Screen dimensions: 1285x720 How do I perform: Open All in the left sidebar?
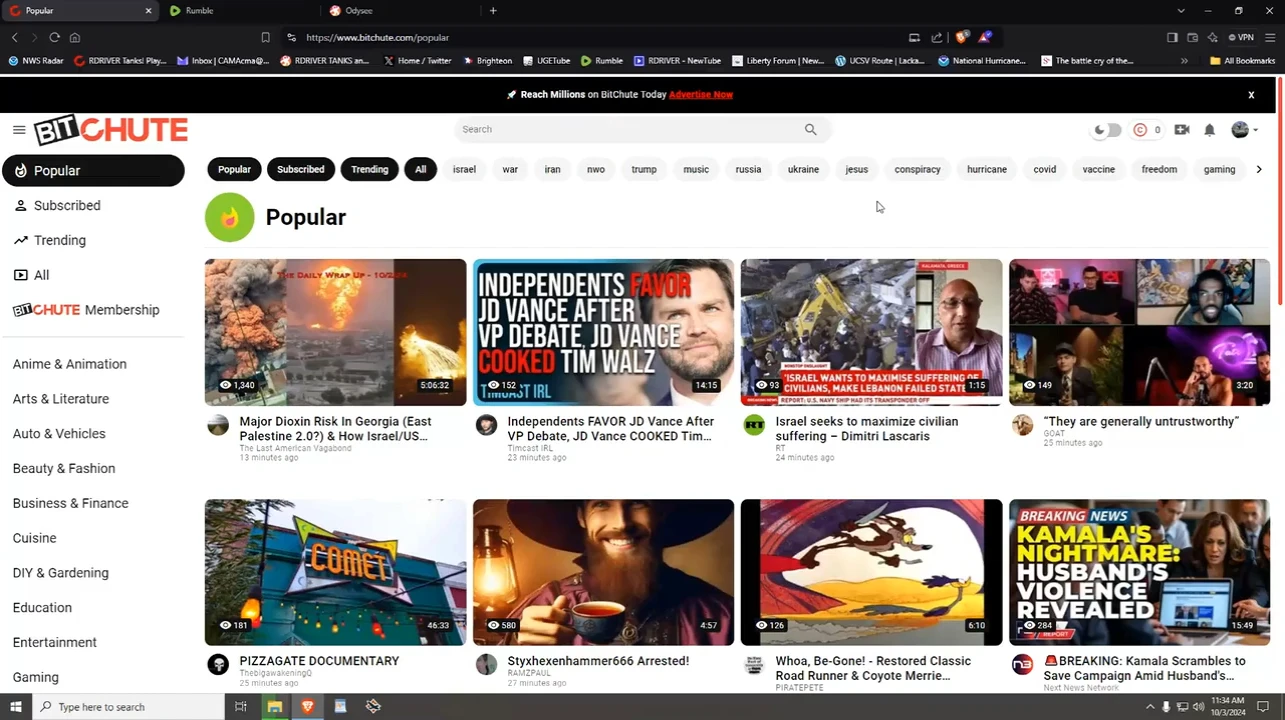pyautogui.click(x=93, y=275)
